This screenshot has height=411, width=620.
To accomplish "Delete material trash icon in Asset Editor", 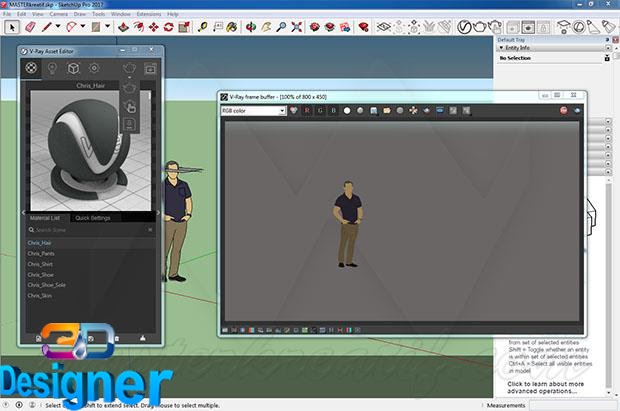I will click(117, 339).
